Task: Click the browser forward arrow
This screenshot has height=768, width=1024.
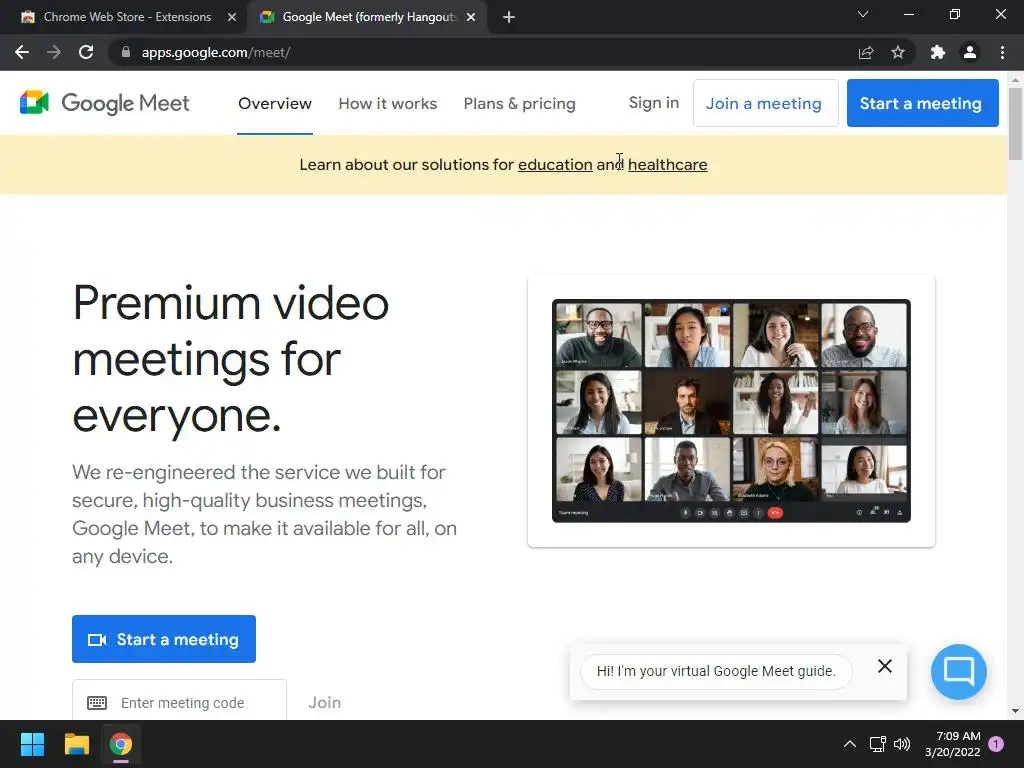Action: tap(54, 52)
